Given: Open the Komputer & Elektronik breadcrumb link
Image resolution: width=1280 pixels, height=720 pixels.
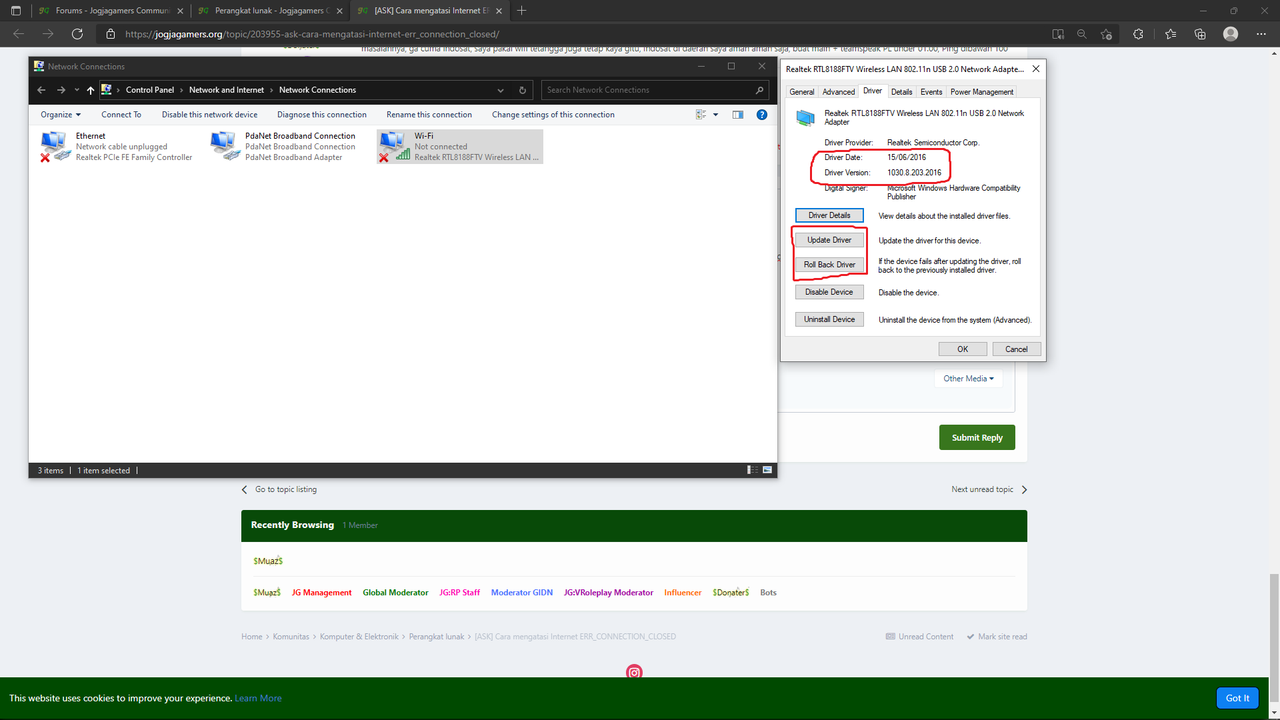Looking at the screenshot, I should [x=360, y=637].
